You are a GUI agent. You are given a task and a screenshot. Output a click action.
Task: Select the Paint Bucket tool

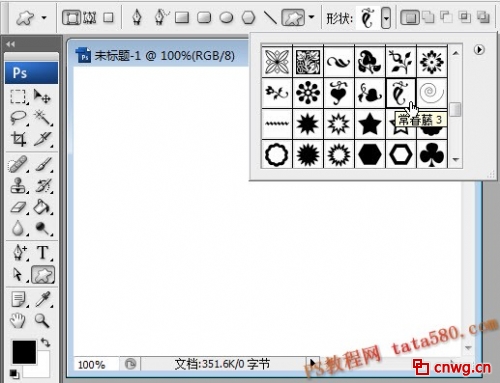pyautogui.click(x=42, y=207)
